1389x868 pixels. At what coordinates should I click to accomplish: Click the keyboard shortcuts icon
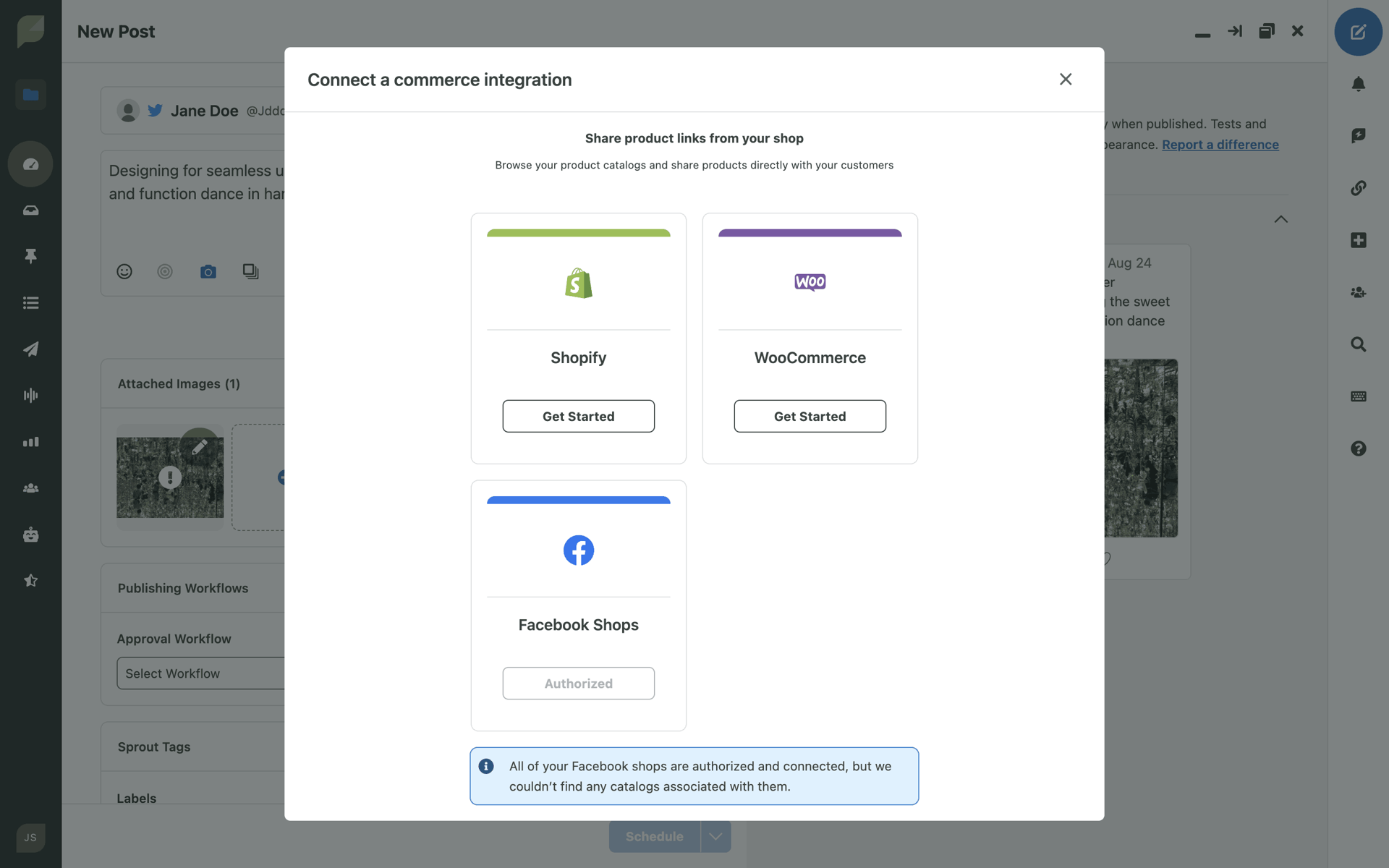(1358, 396)
